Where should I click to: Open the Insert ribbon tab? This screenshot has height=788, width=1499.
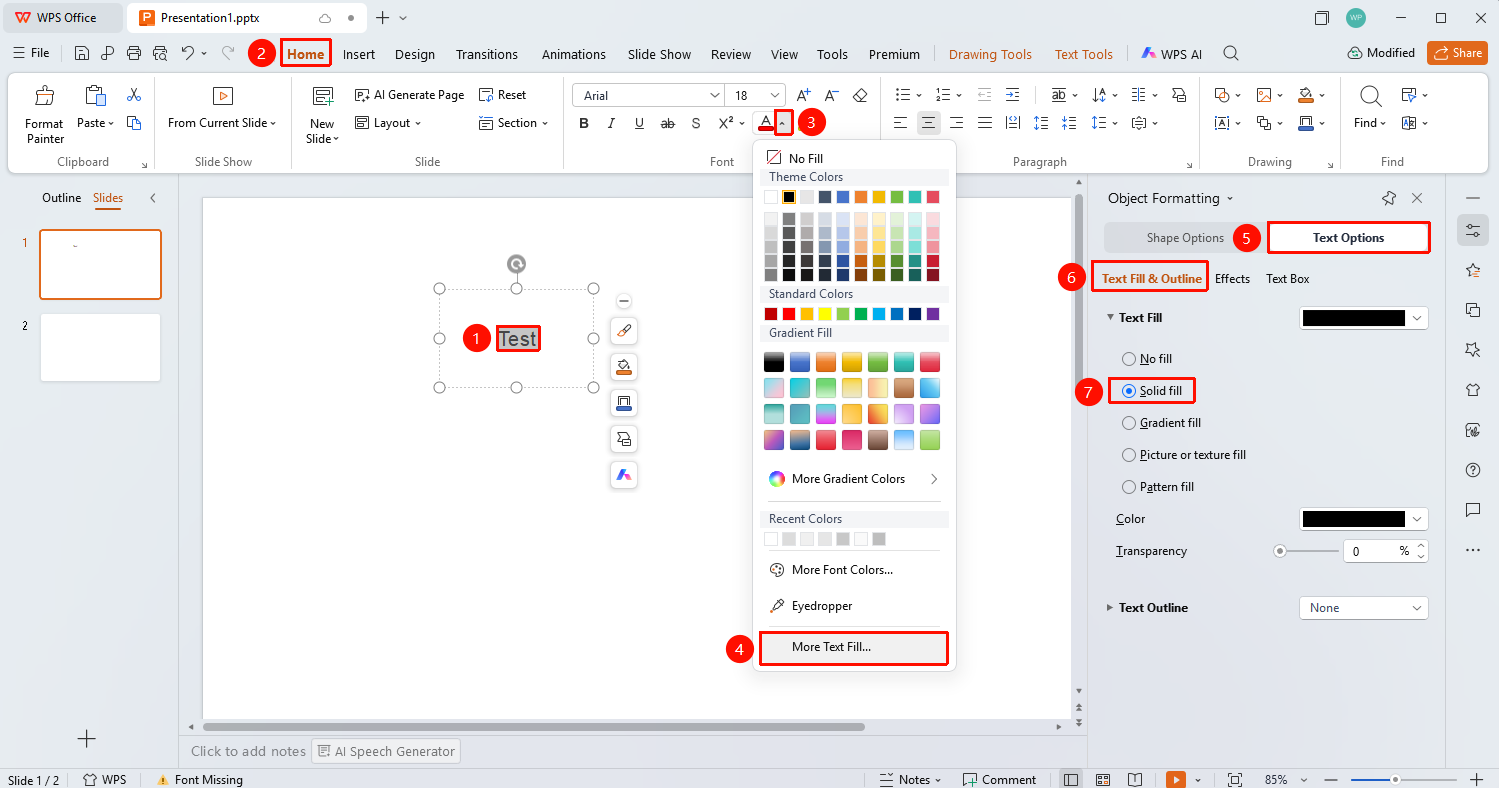359,54
